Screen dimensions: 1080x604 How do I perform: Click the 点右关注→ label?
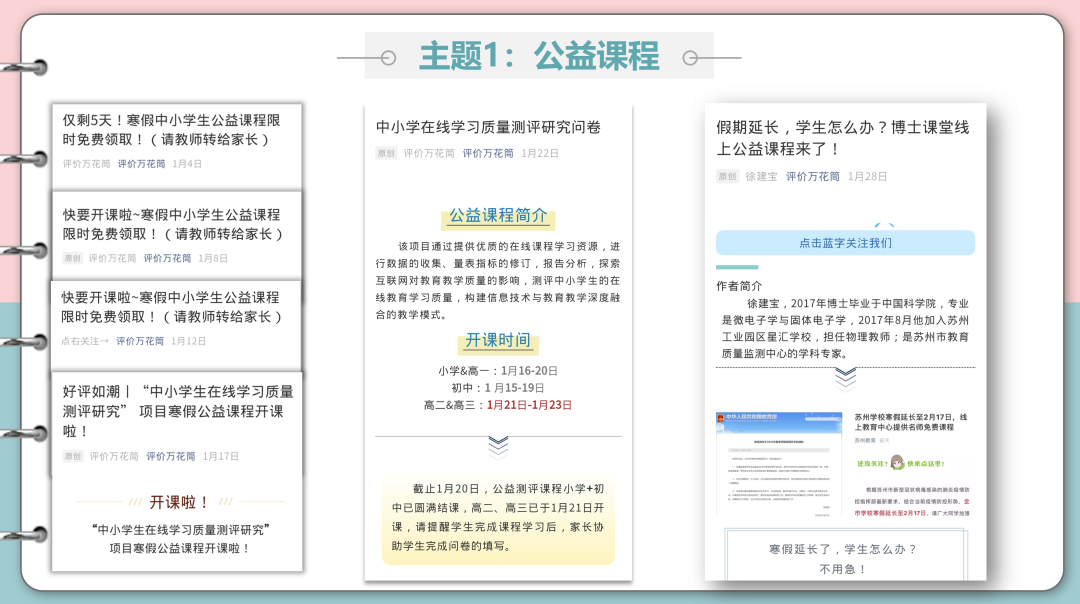[x=85, y=341]
